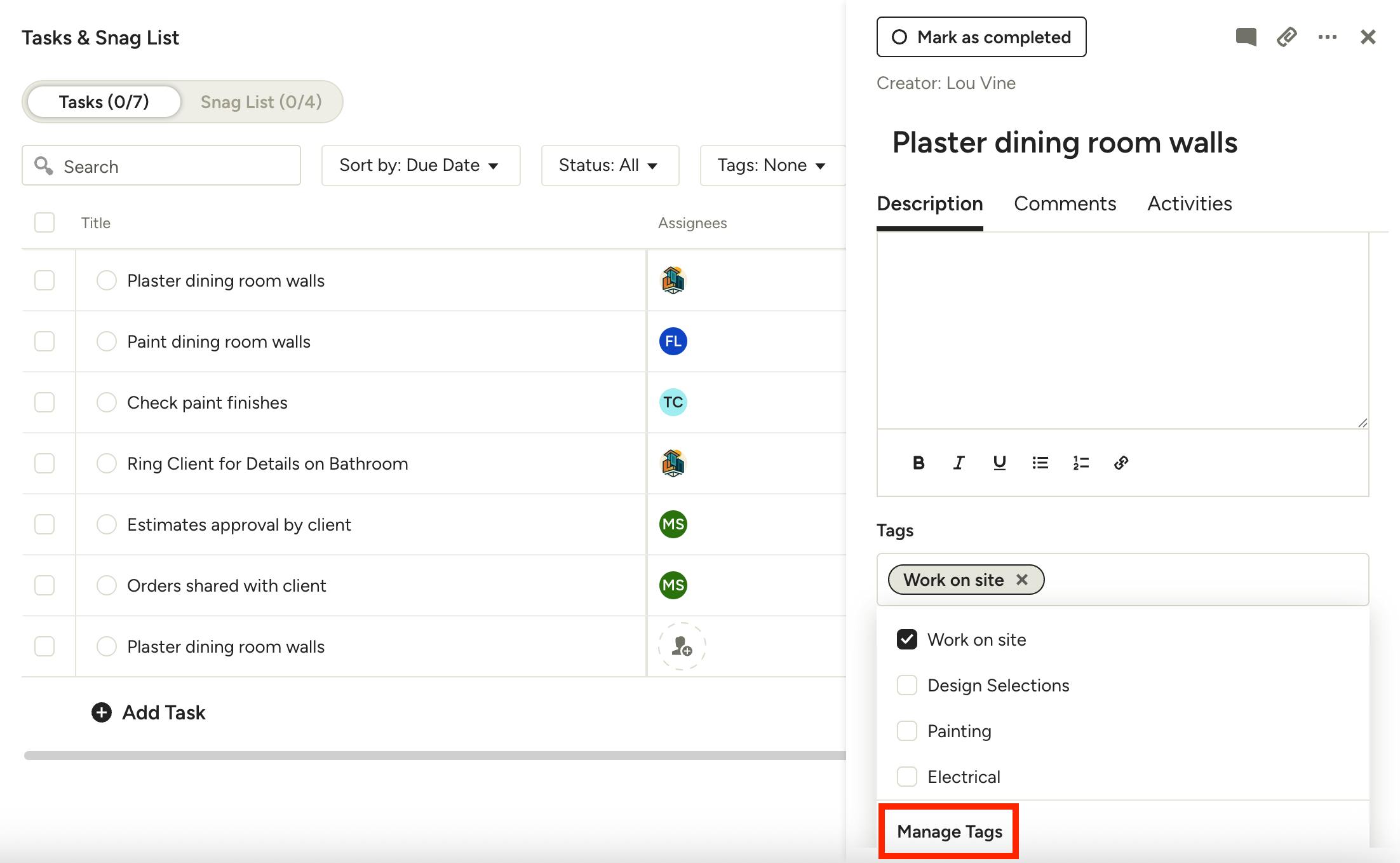
Task: Open the Tags: None filter dropdown
Action: [x=772, y=165]
